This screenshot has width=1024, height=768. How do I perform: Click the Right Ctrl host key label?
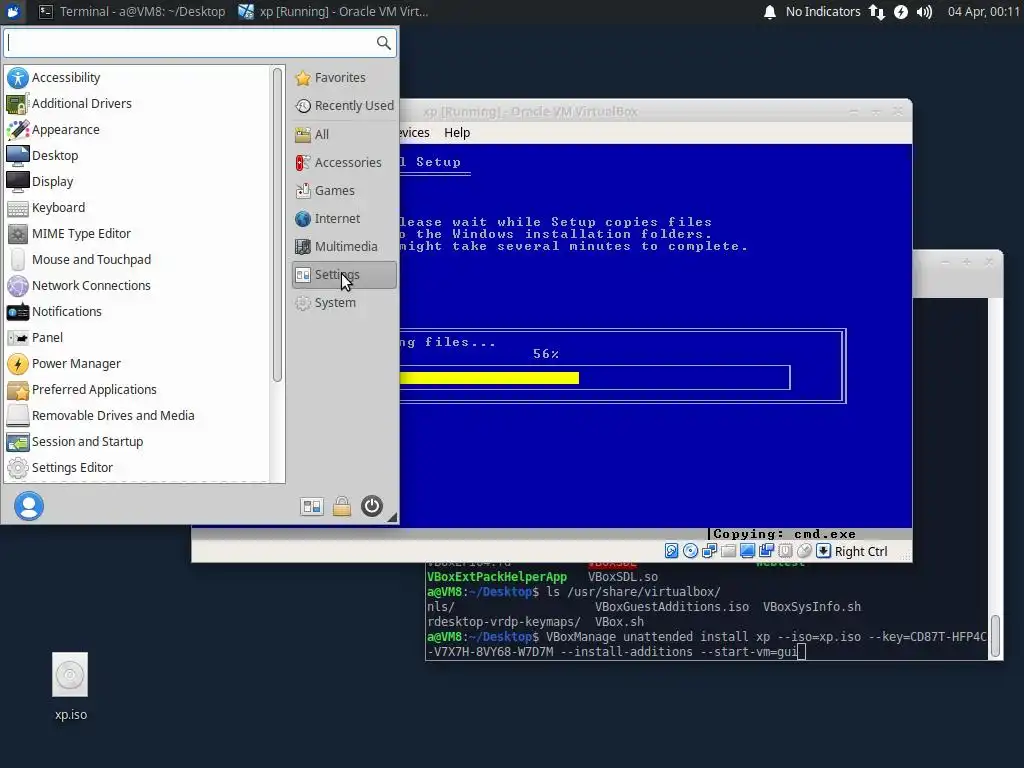coord(861,552)
